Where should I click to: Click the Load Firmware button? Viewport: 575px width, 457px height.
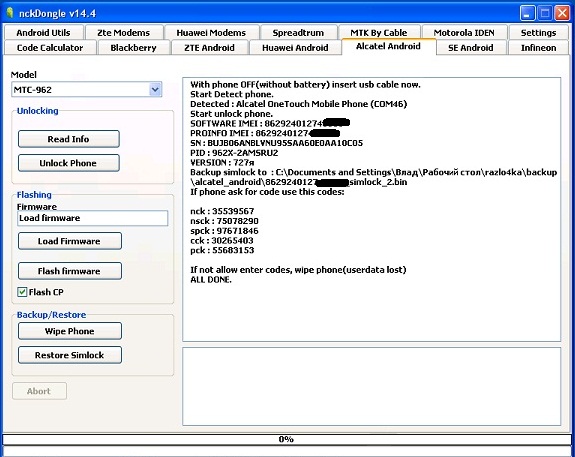click(x=70, y=241)
